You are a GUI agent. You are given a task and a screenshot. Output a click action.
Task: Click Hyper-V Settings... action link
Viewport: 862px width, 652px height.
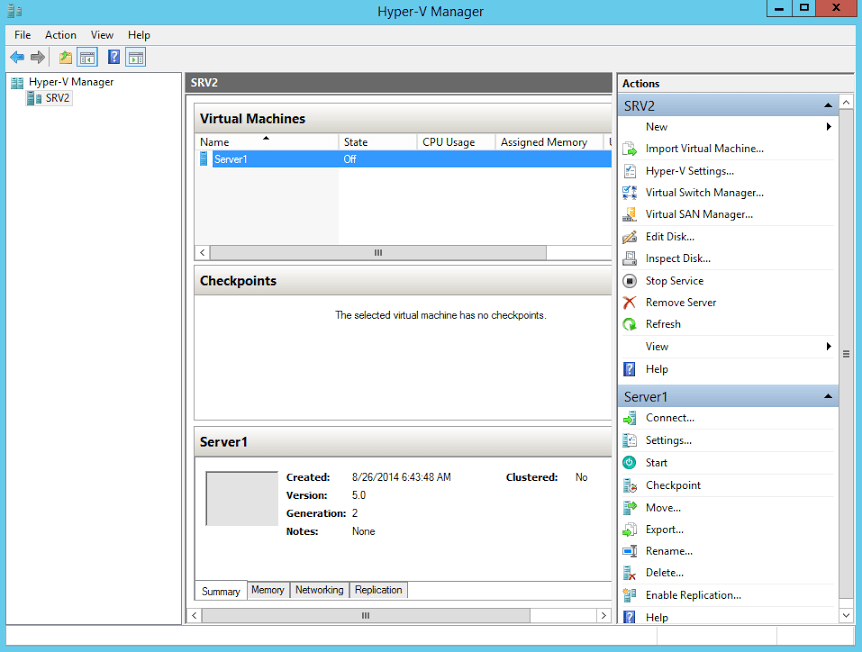(x=689, y=171)
